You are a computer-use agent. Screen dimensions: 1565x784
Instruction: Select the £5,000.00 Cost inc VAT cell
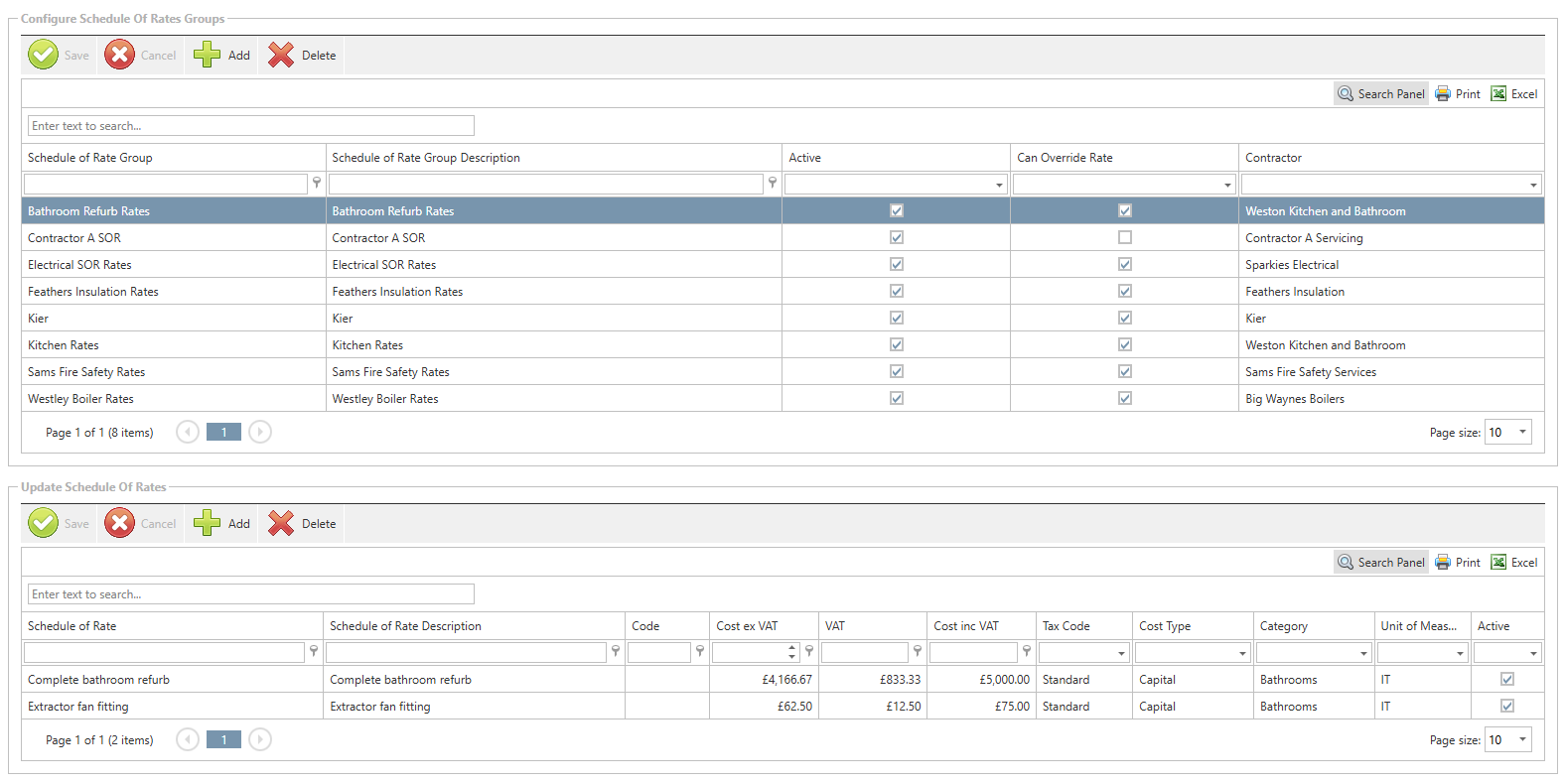coord(980,679)
